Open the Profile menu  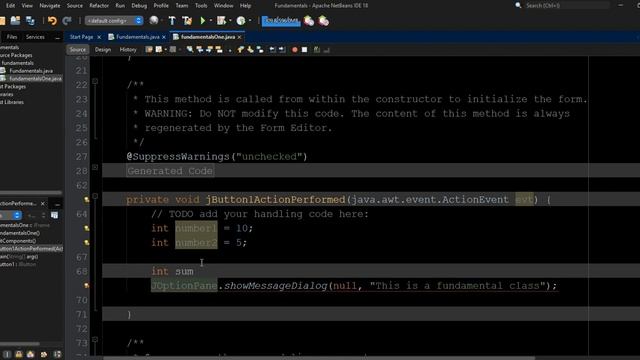point(161,6)
